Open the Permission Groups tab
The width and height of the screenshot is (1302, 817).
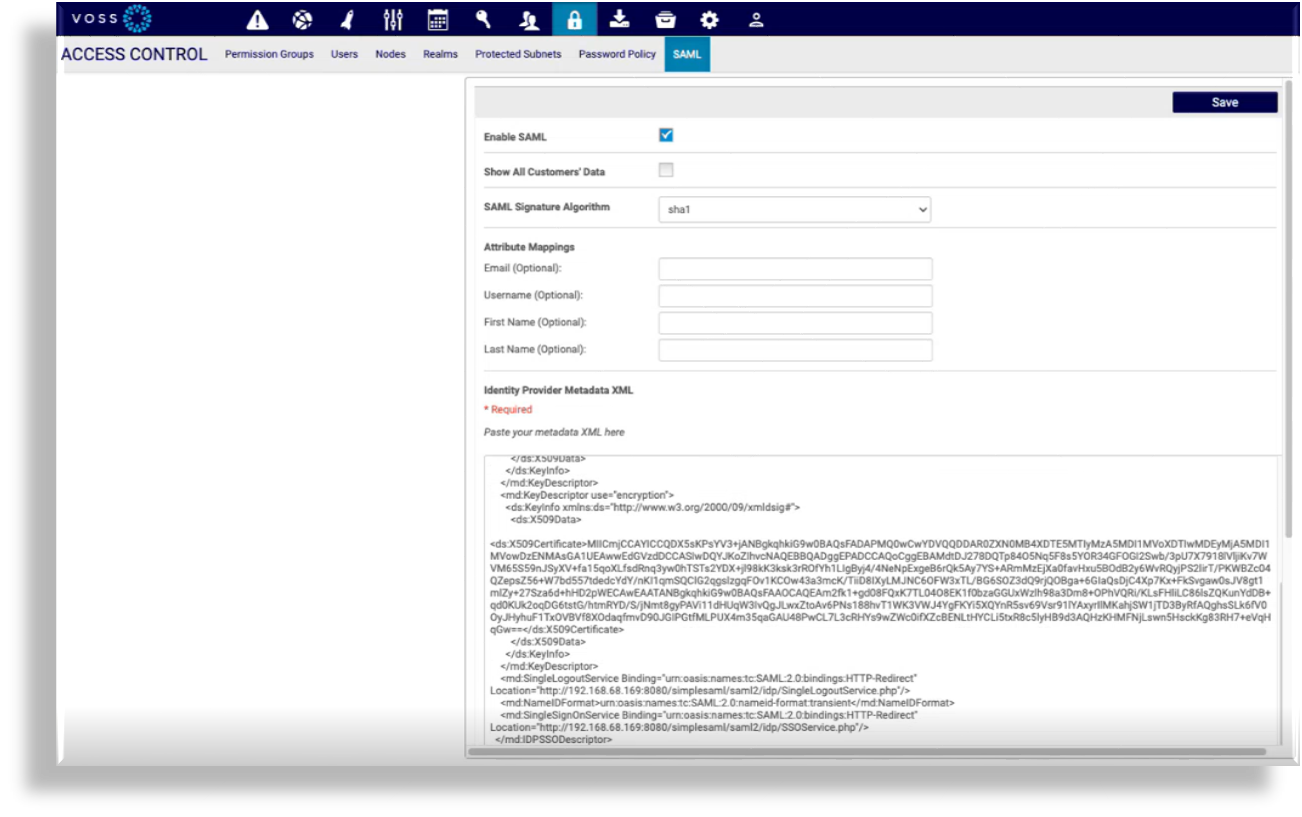tap(269, 54)
